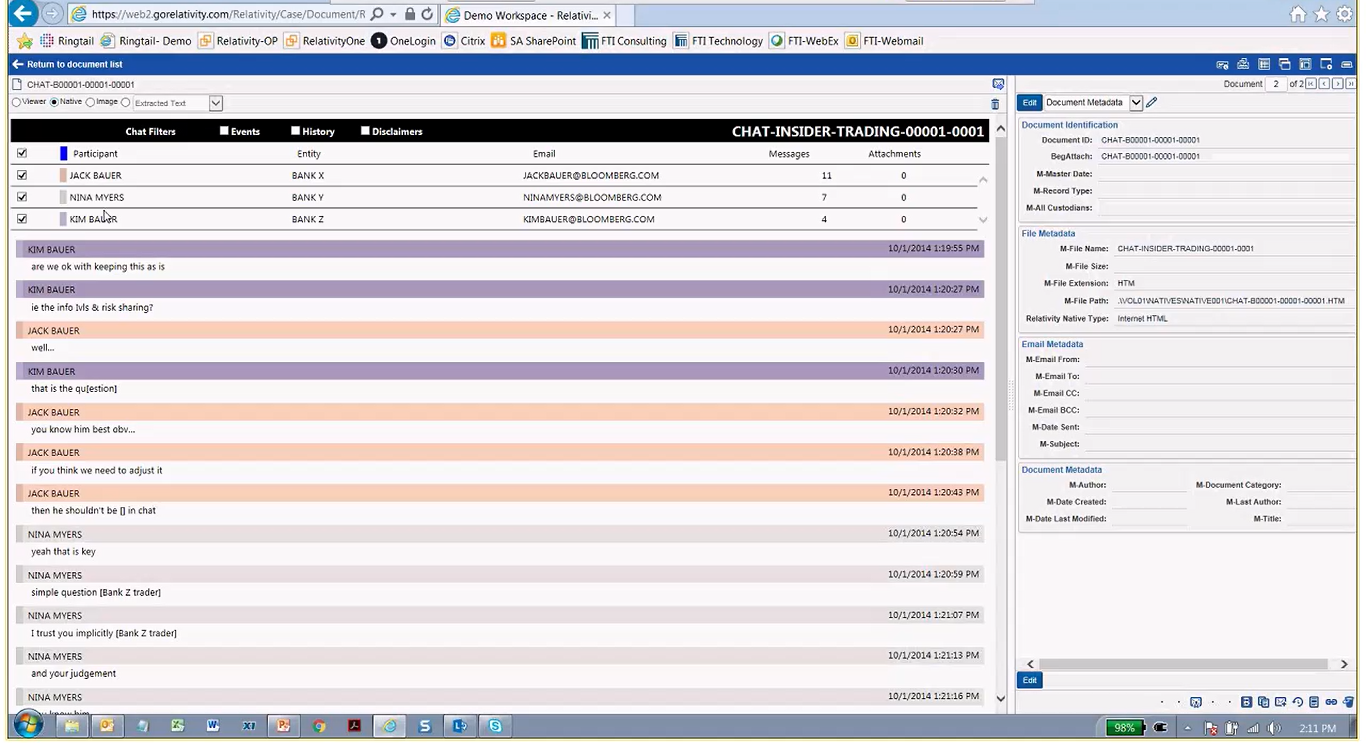1366x743 pixels.
Task: Select the Image viewer radio button
Action: pos(91,102)
